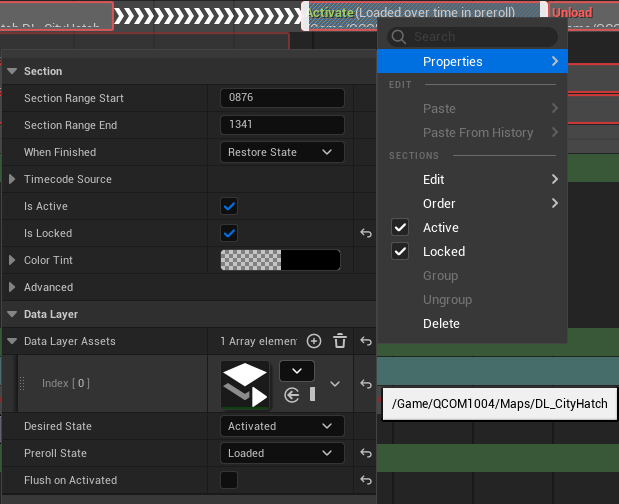Image resolution: width=619 pixels, height=504 pixels.
Task: Open Paste From History submenu
Action: [x=472, y=133]
